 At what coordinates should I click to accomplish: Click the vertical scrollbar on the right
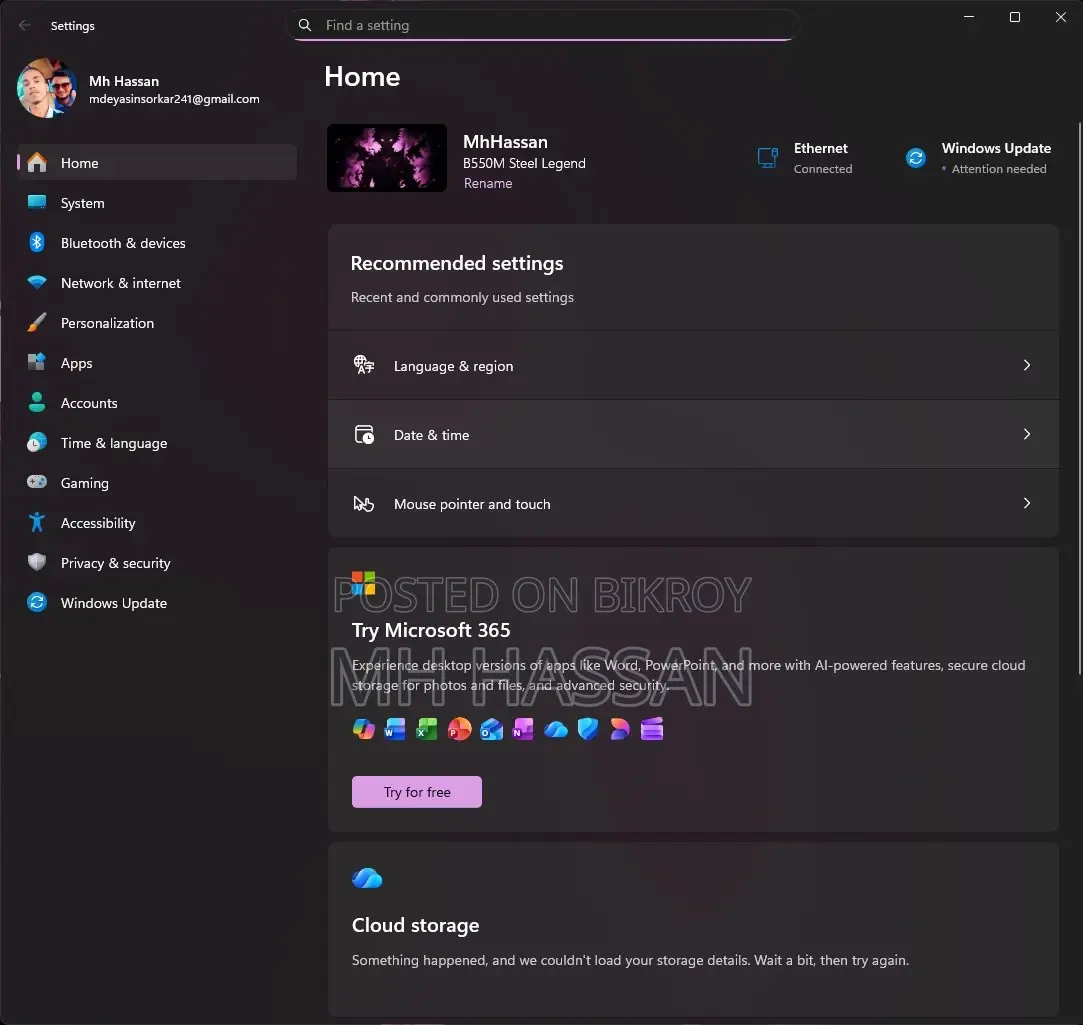point(1080,398)
